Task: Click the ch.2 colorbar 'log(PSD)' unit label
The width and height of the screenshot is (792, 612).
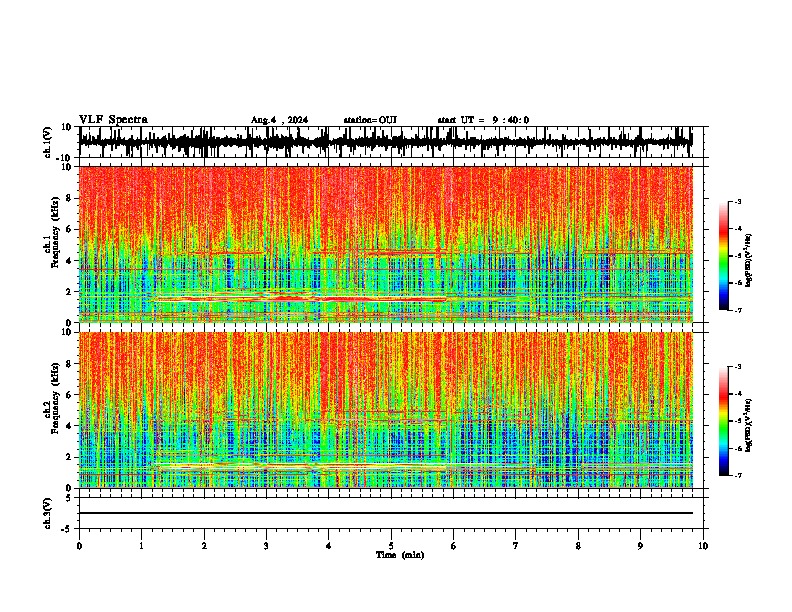Action: 749,425
